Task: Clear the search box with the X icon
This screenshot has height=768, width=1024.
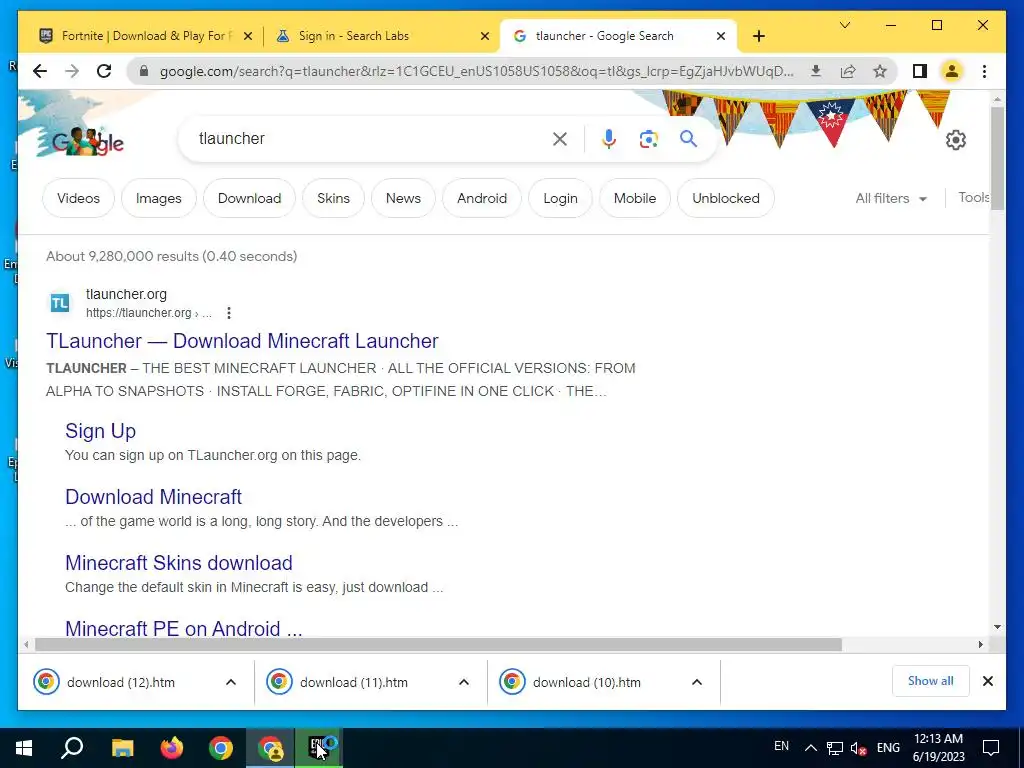Action: click(x=560, y=138)
